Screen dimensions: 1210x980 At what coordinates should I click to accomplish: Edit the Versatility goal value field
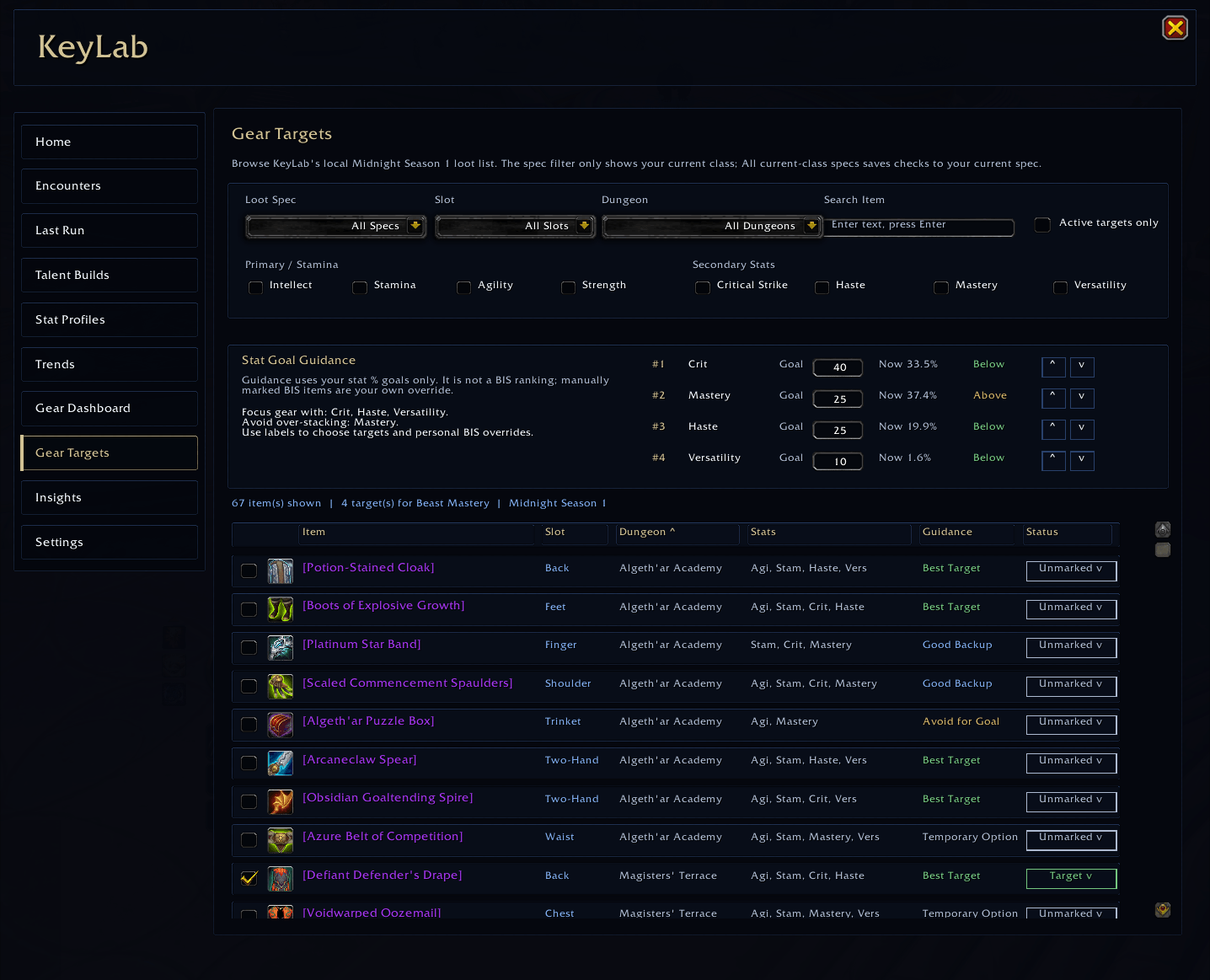tap(838, 461)
